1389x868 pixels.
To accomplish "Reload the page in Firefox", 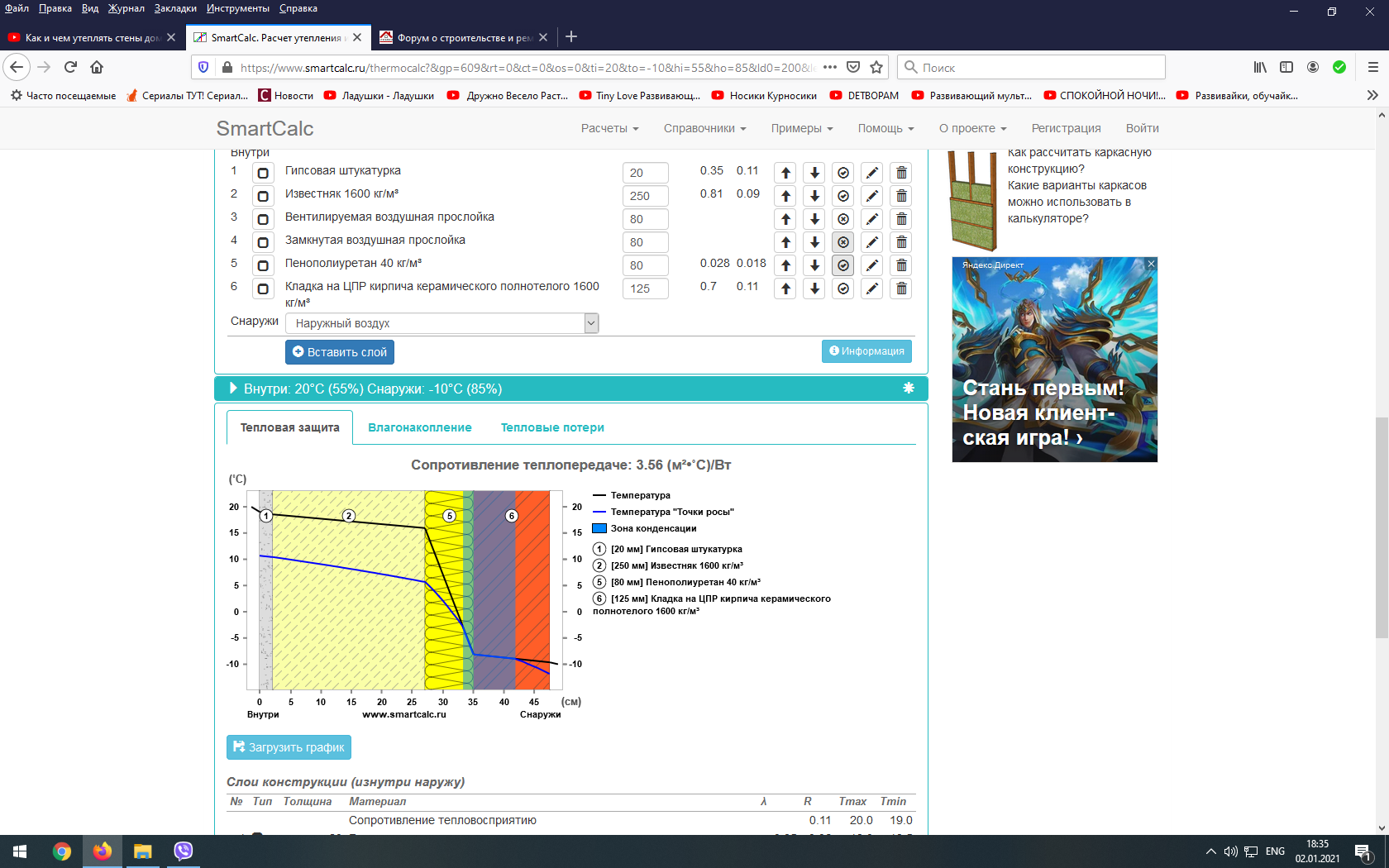I will (71, 67).
